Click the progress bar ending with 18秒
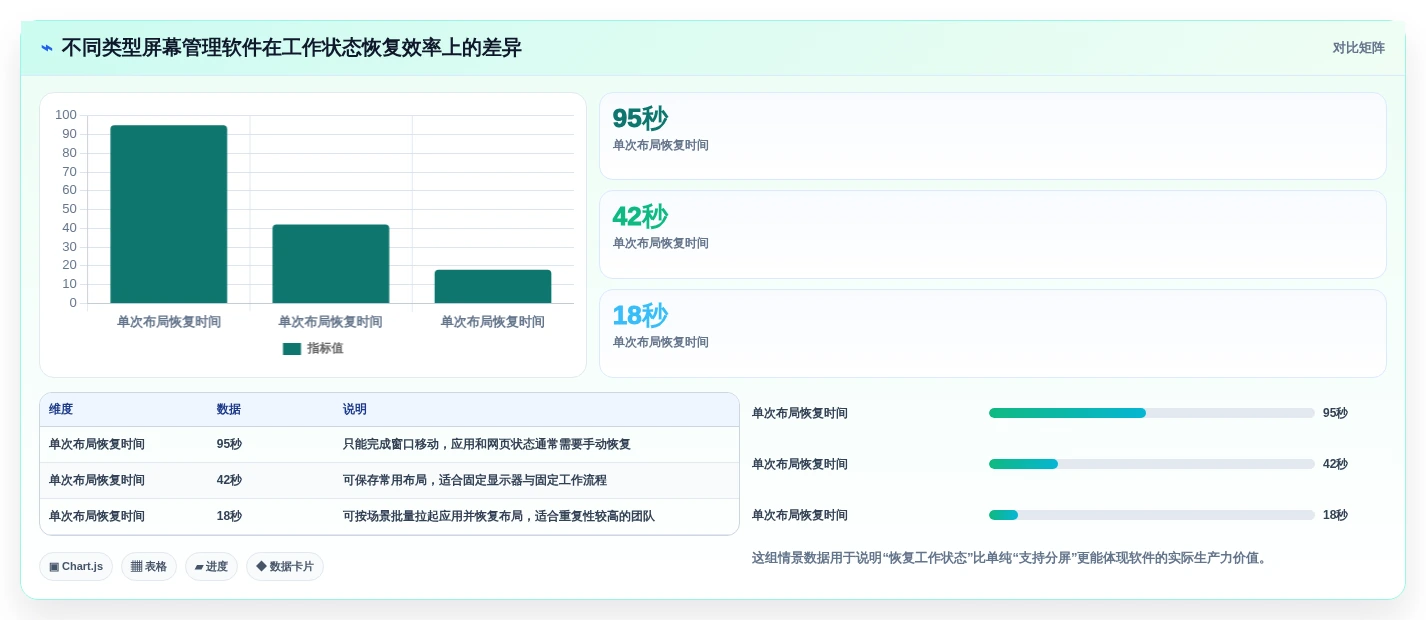 pyautogui.click(x=1152, y=515)
